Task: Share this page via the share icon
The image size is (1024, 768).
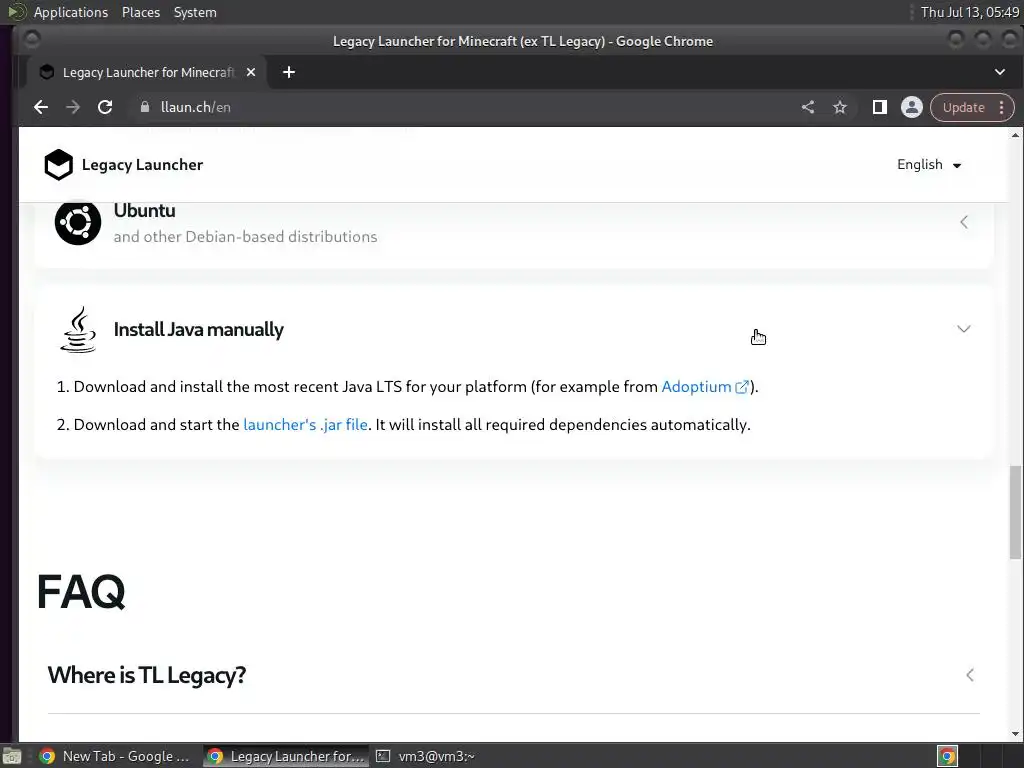Action: pos(808,107)
